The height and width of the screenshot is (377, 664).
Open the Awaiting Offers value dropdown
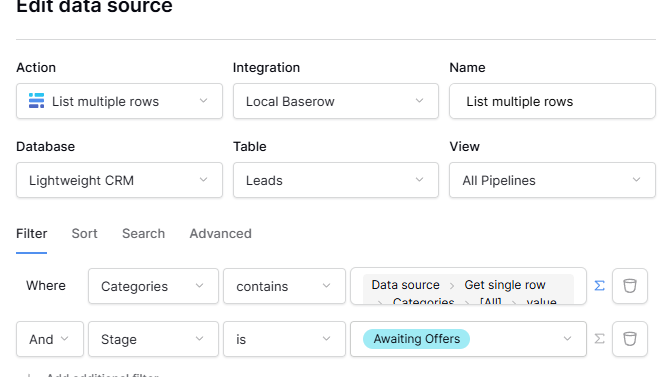coord(468,339)
